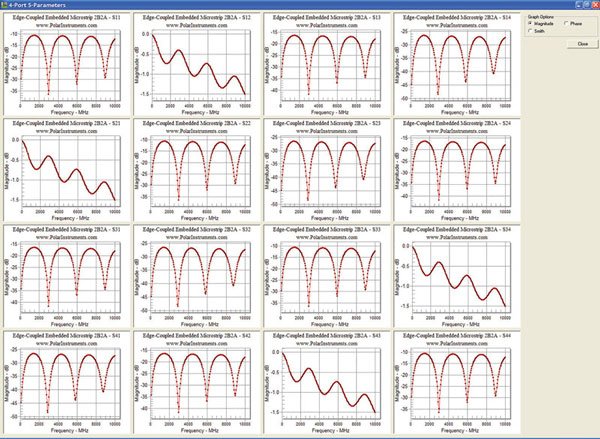Click the Close button in Graph Options
The image size is (600, 439).
[x=582, y=44]
